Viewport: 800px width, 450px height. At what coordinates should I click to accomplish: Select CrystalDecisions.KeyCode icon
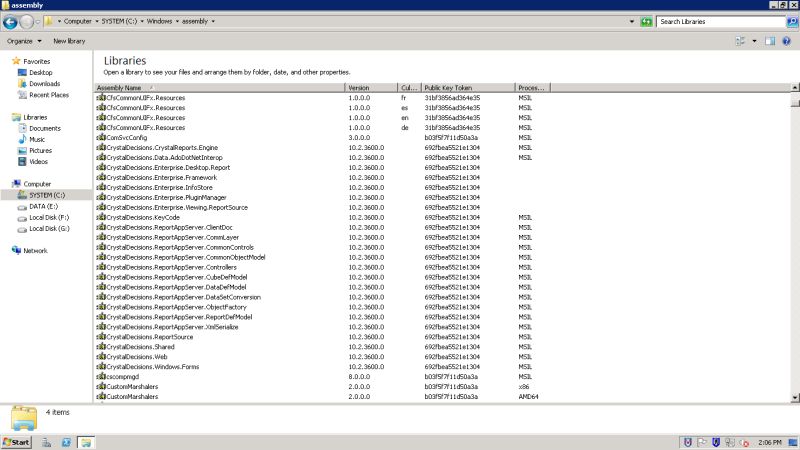101,217
